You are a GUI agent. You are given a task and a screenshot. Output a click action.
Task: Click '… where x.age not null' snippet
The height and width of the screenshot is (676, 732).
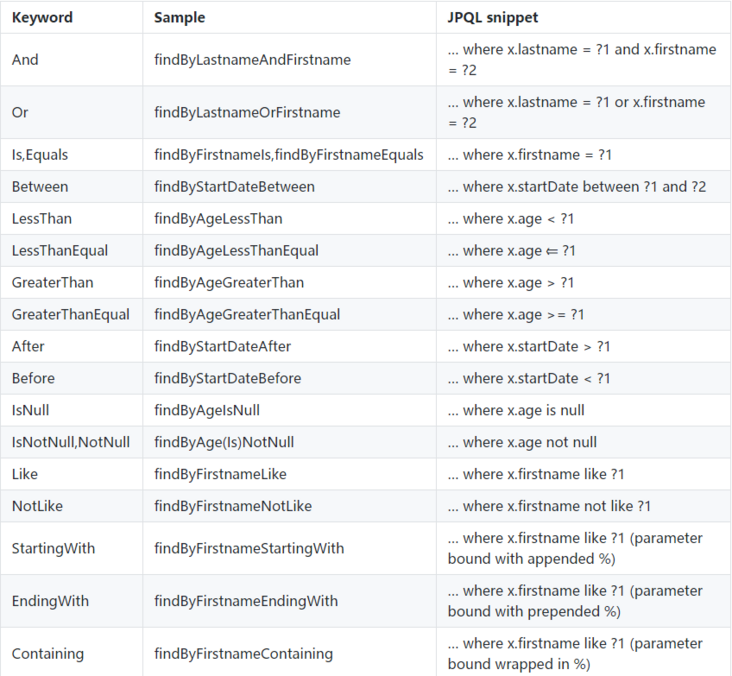pyautogui.click(x=522, y=442)
